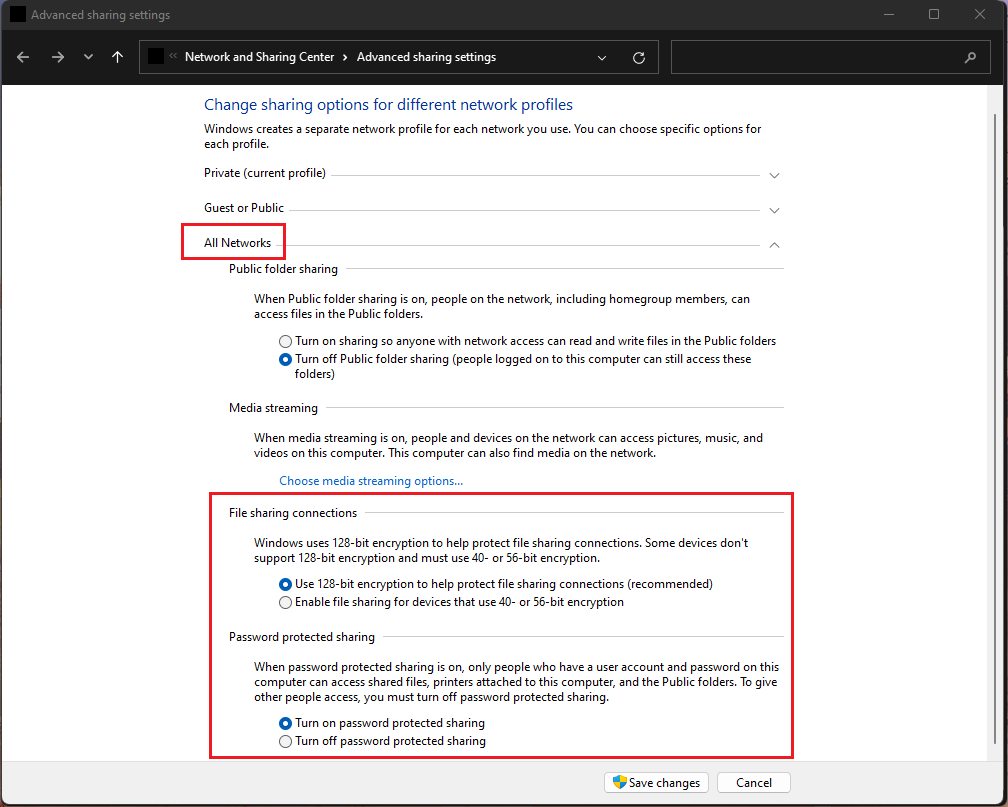
Task: Click the search magnifier icon
Action: point(970,57)
